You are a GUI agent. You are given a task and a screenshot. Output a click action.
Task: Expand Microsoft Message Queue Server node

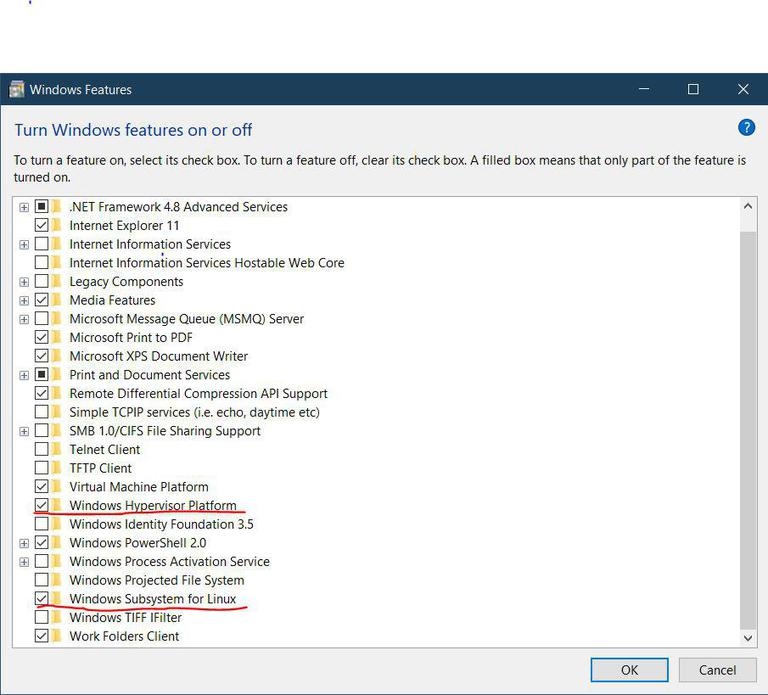pyautogui.click(x=24, y=319)
